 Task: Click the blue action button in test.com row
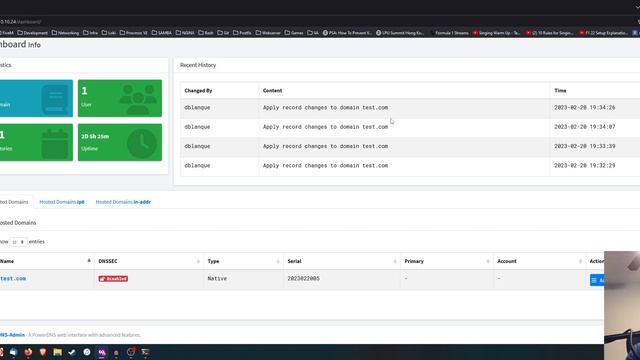tap(597, 280)
